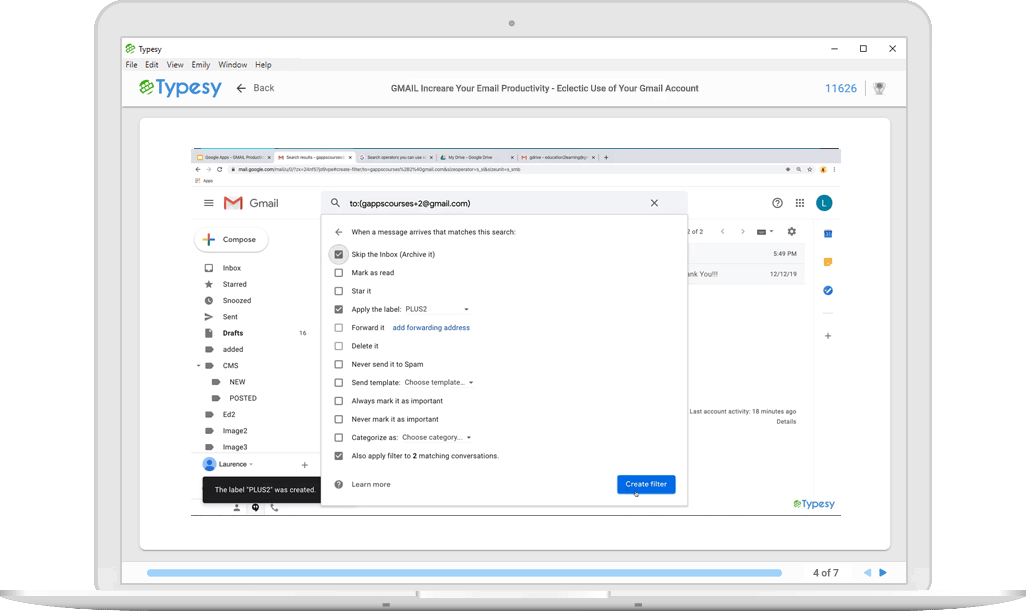Viewport: 1026px width, 611px height.
Task: Click the Create filter button
Action: [646, 485]
